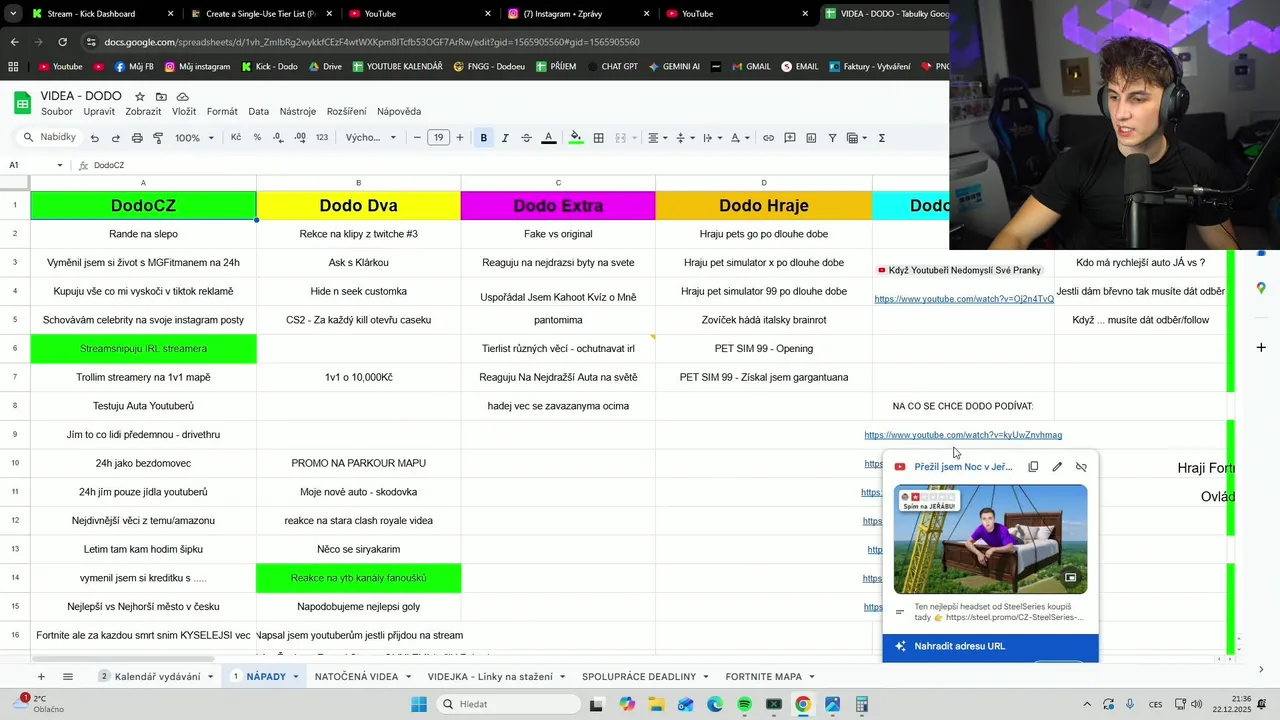Open the number format 123 menu
1280x720 pixels.
tap(322, 138)
